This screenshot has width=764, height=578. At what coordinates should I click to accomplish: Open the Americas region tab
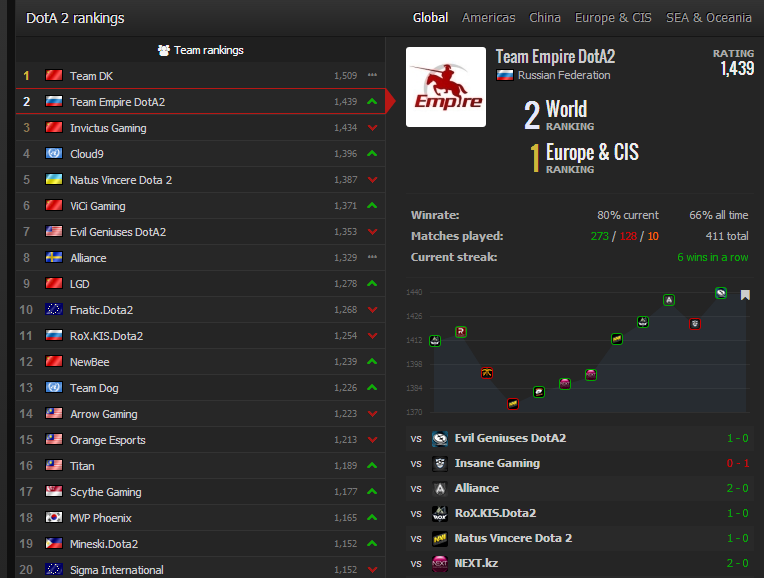[x=488, y=18]
